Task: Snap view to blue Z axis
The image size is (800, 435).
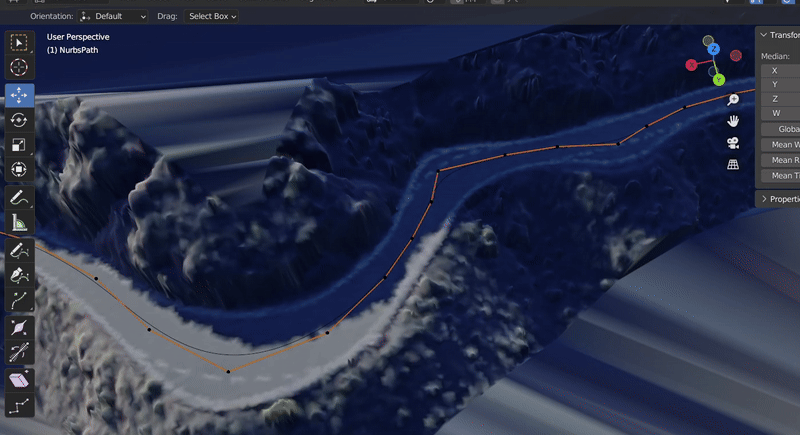Action: pyautogui.click(x=714, y=49)
